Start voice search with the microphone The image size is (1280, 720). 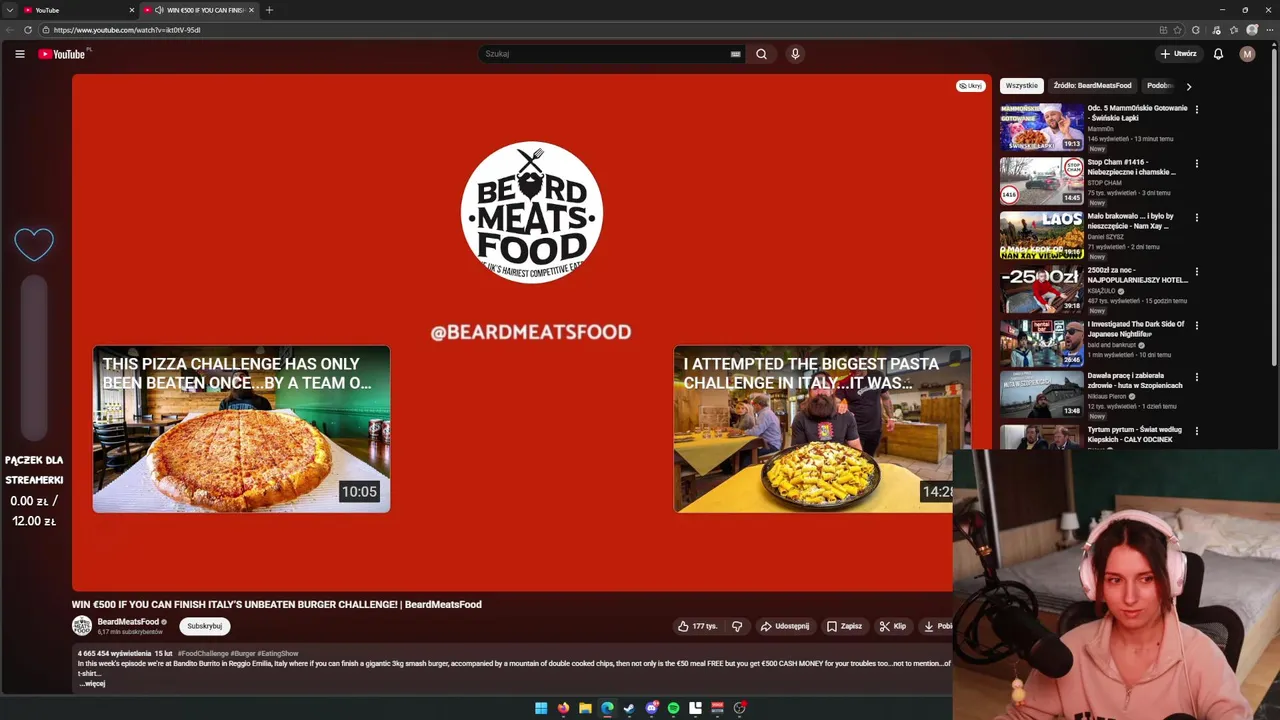coord(795,54)
